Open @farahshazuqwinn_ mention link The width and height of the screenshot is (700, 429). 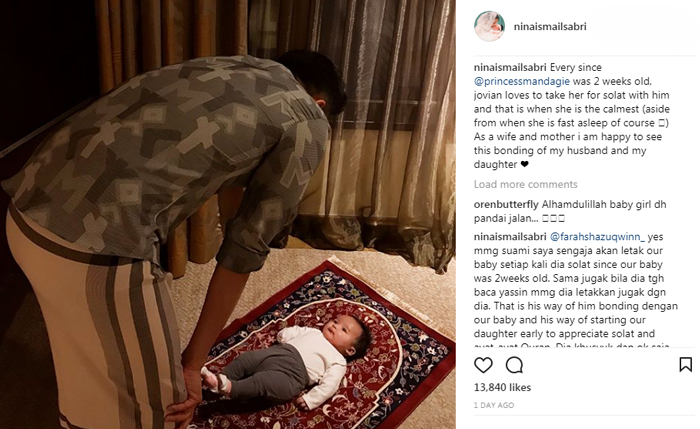pyautogui.click(x=597, y=237)
